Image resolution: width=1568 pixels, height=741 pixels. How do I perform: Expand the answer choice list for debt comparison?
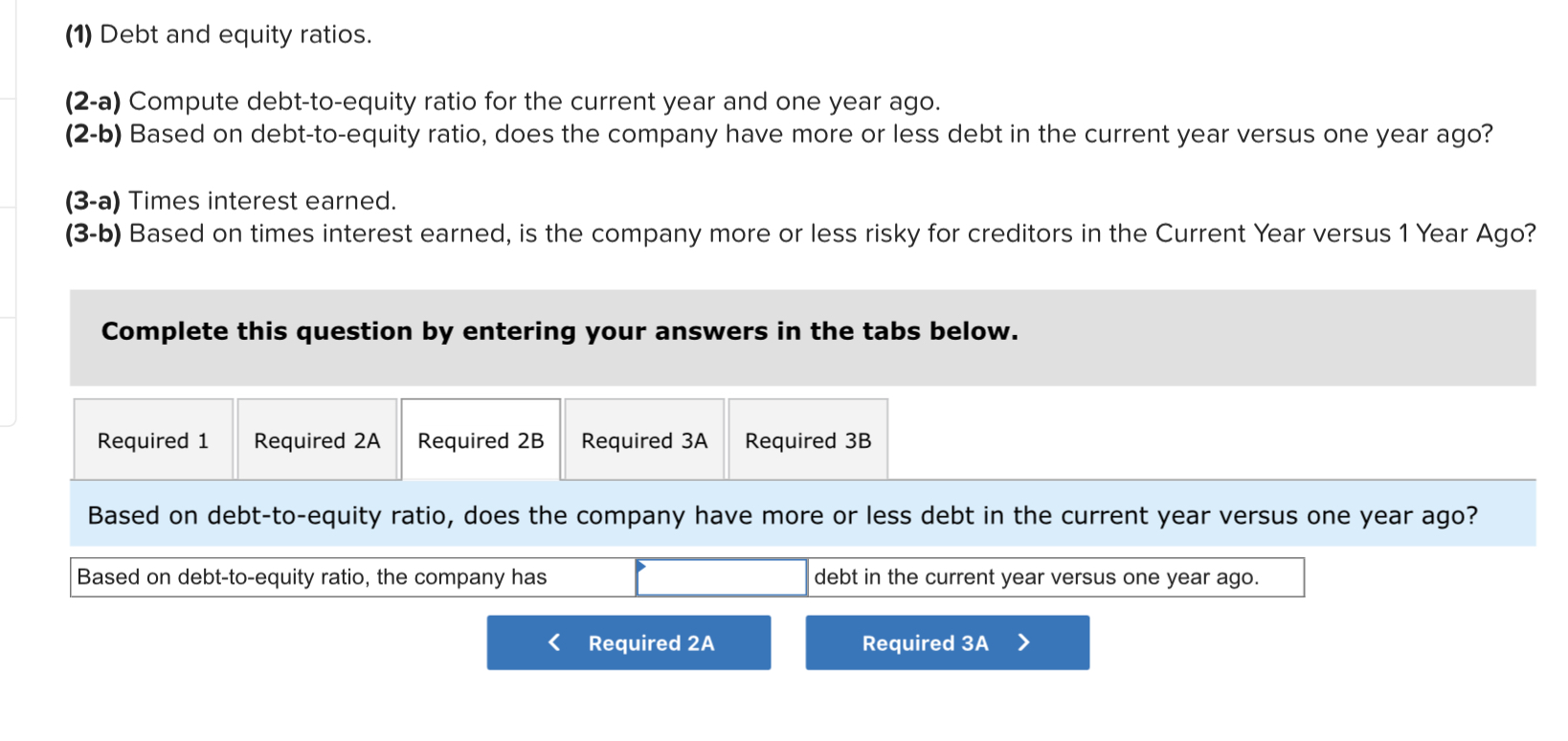coord(721,577)
